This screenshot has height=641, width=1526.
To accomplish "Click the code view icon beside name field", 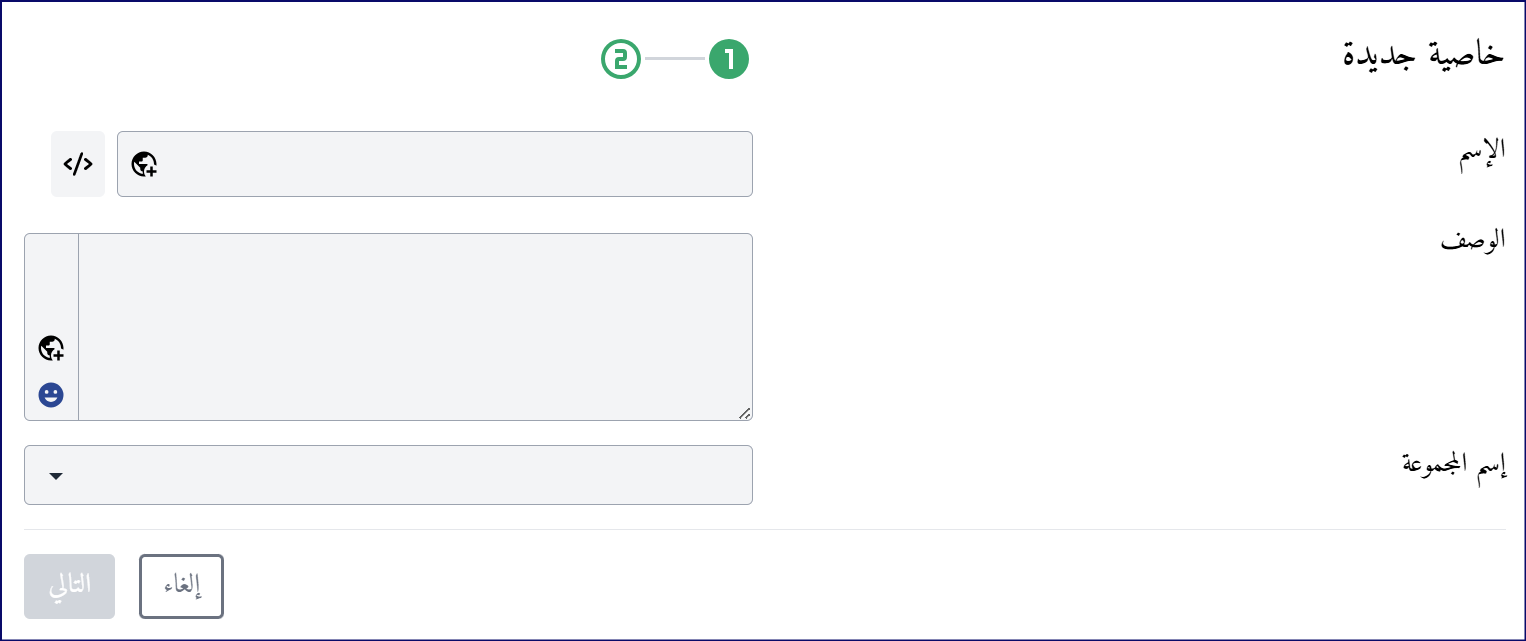I will click(78, 164).
